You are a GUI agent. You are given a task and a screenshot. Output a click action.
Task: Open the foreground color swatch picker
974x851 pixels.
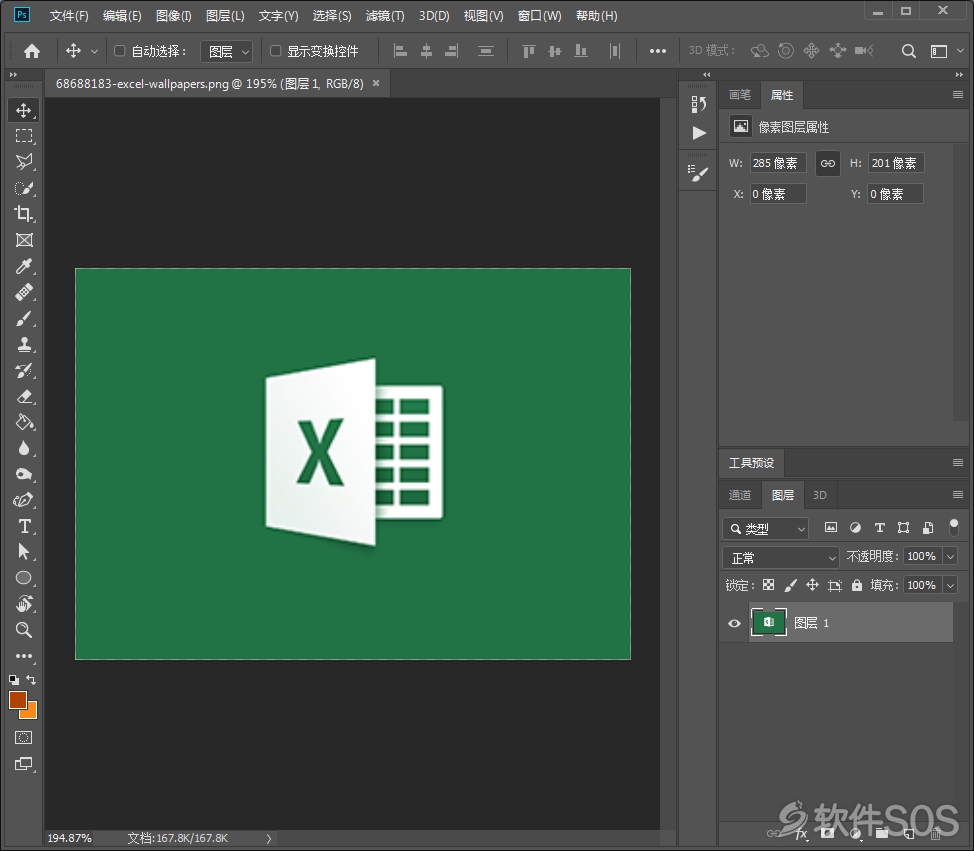tap(17, 699)
